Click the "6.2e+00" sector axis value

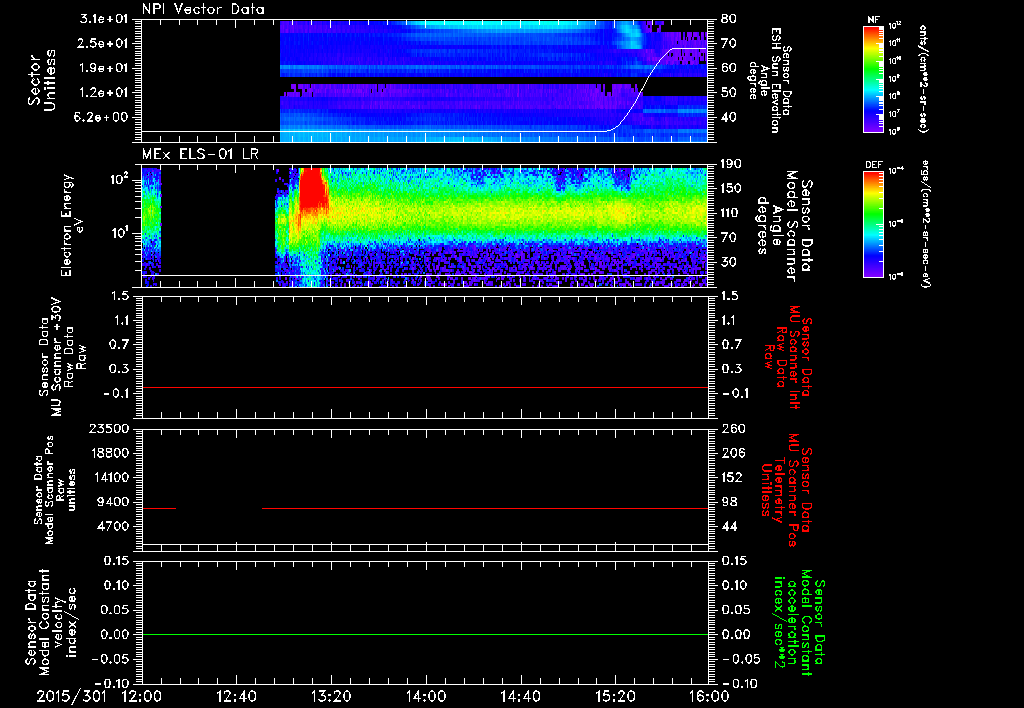click(103, 118)
